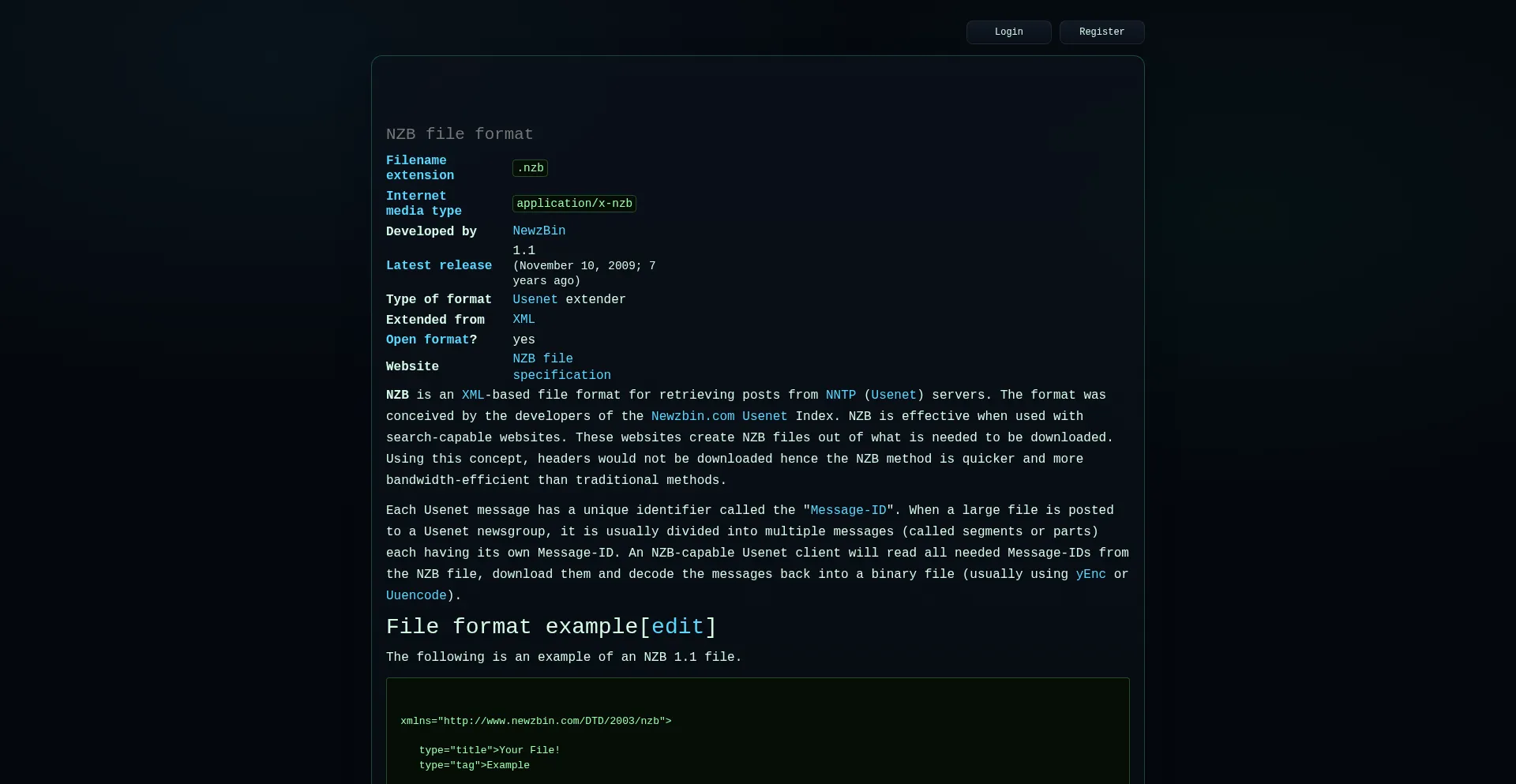Click 'The following is an example' sentence
This screenshot has height=784, width=1516.
564,658
